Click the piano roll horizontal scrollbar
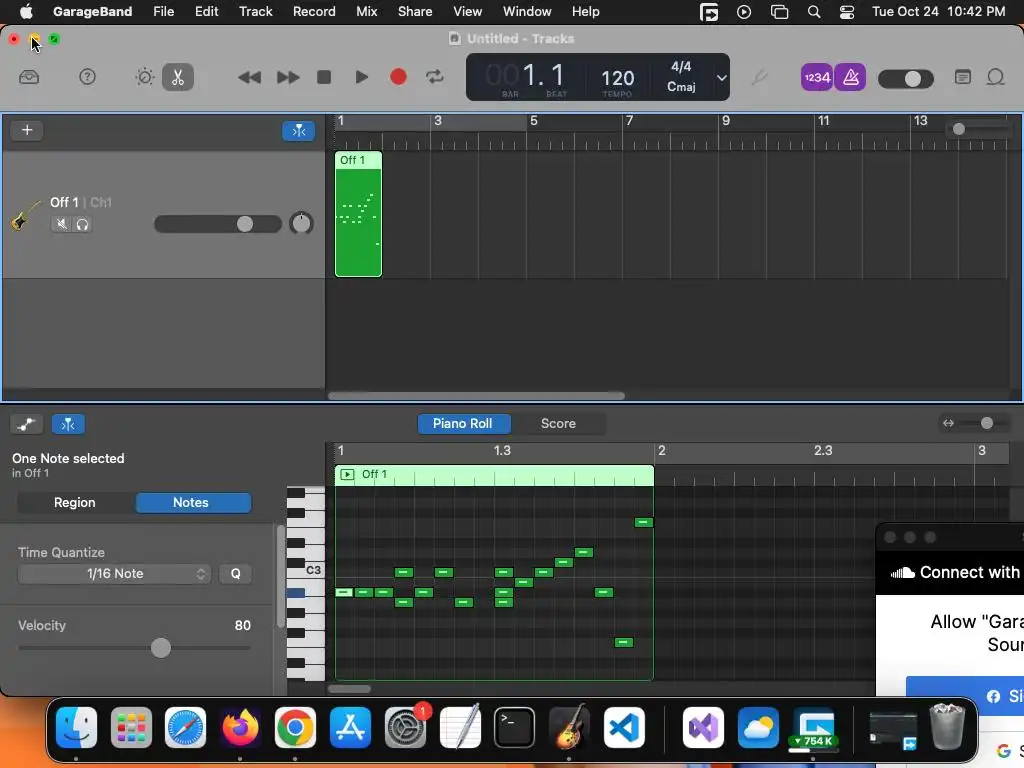 click(349, 688)
